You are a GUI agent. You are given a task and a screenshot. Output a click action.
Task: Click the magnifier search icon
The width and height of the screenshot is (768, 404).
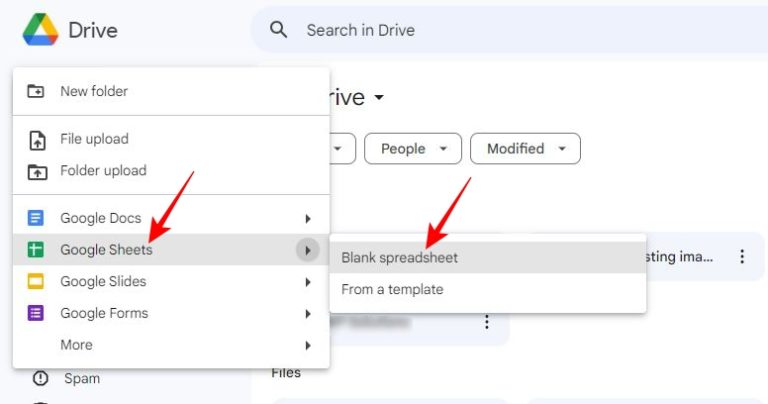tap(278, 30)
